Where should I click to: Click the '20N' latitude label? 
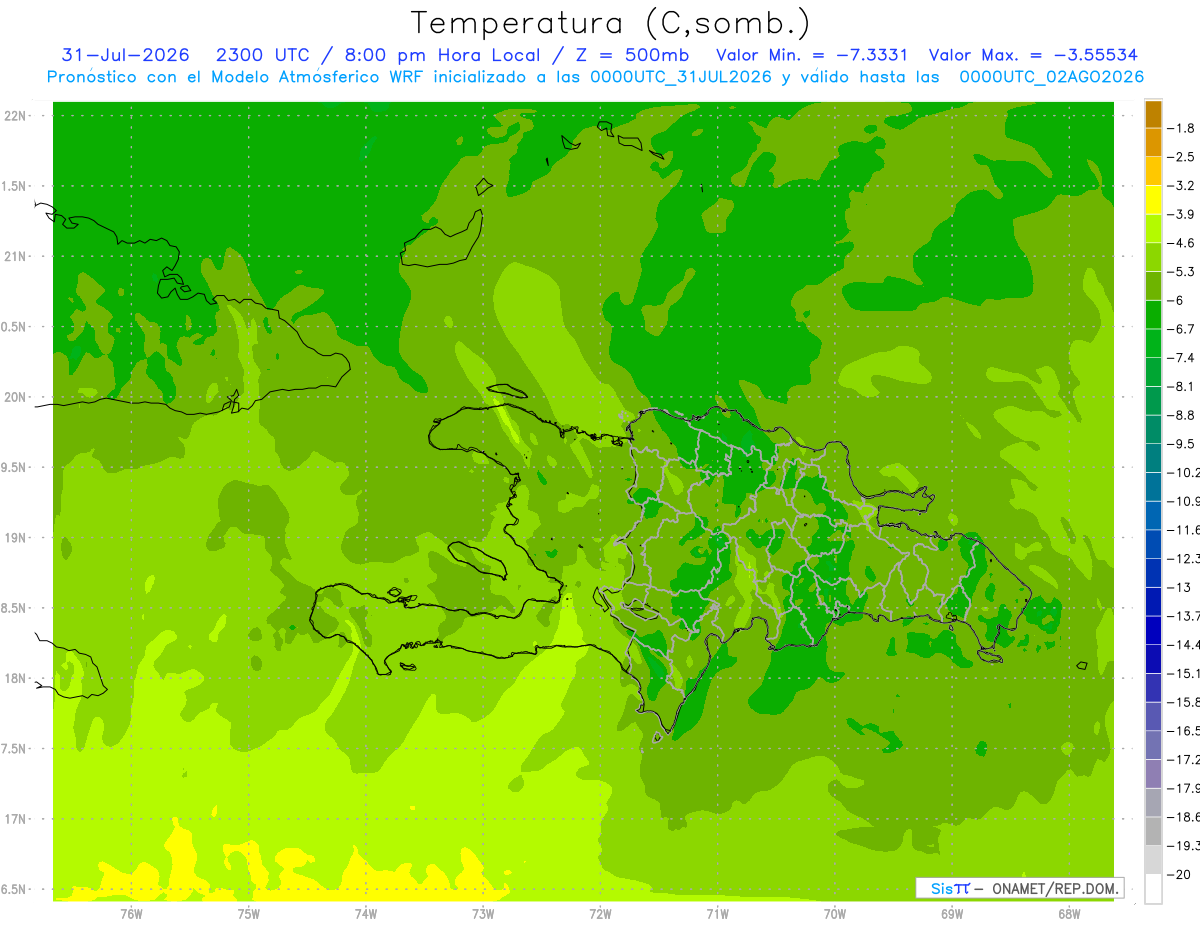tap(17, 397)
